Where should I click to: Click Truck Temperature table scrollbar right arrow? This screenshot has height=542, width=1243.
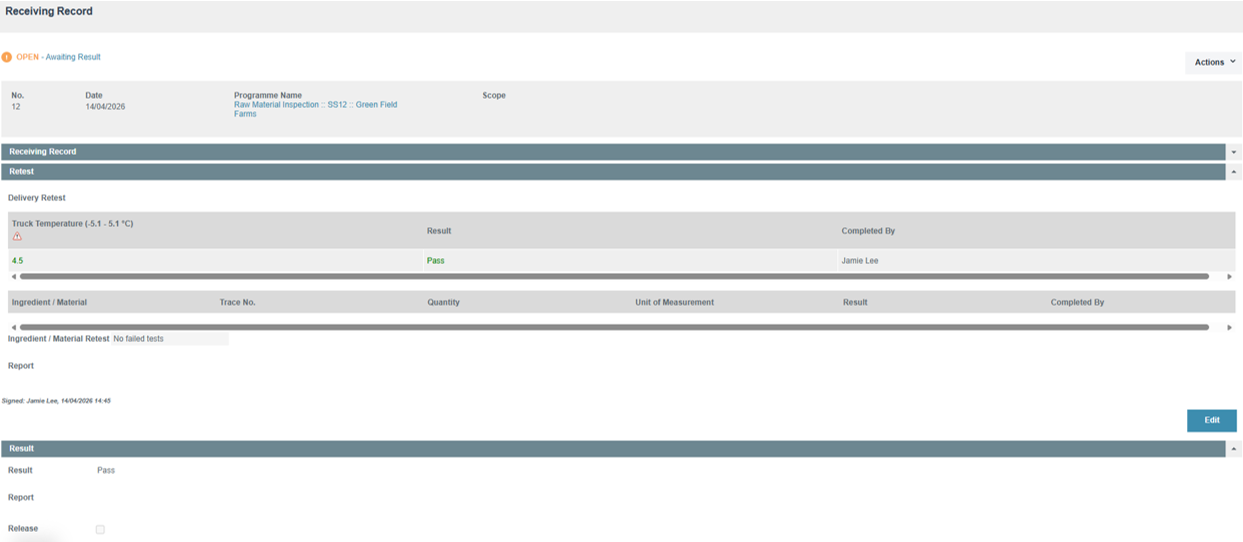click(x=1230, y=276)
